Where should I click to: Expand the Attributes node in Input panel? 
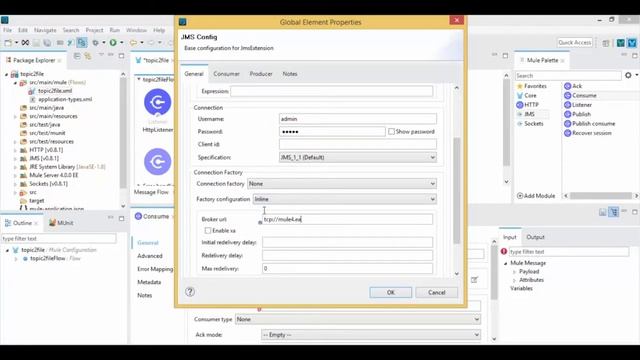tap(514, 280)
